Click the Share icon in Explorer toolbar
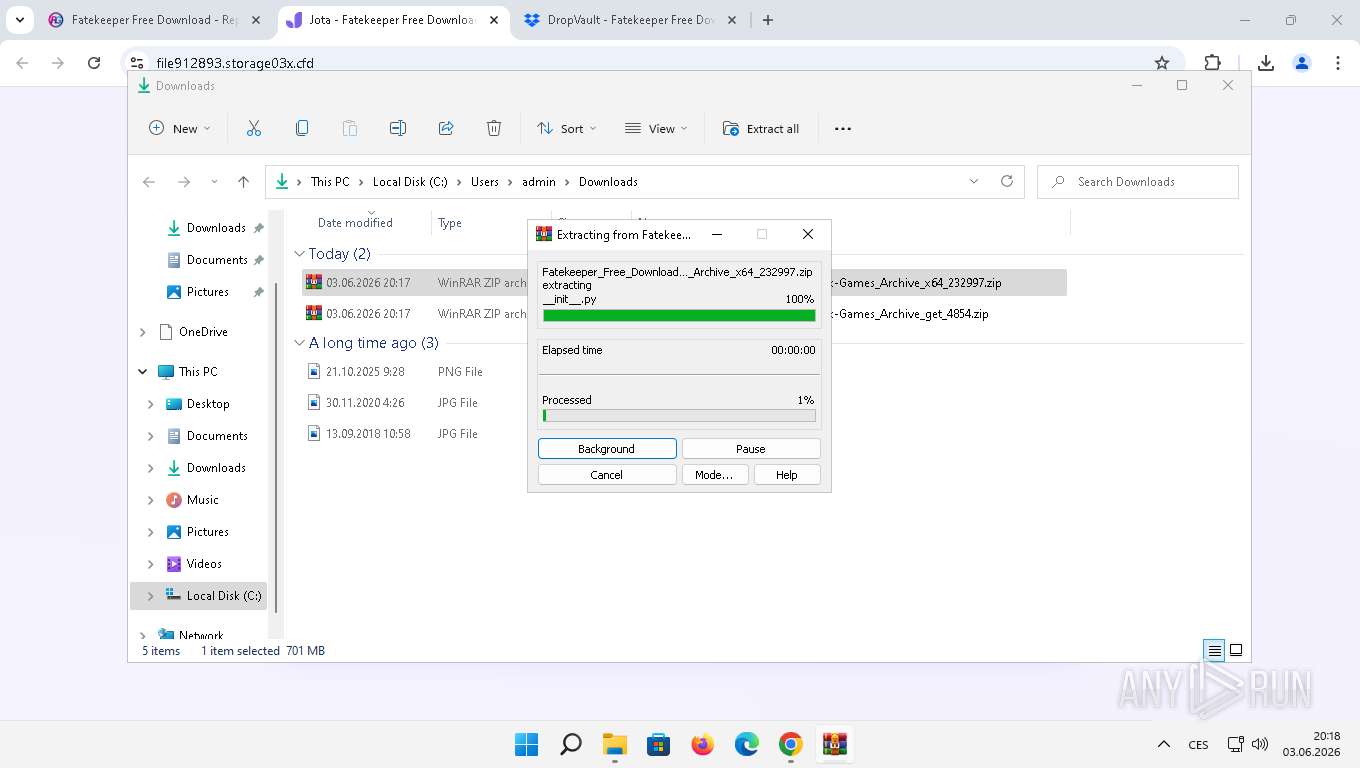The height and width of the screenshot is (768, 1360). coord(446,128)
